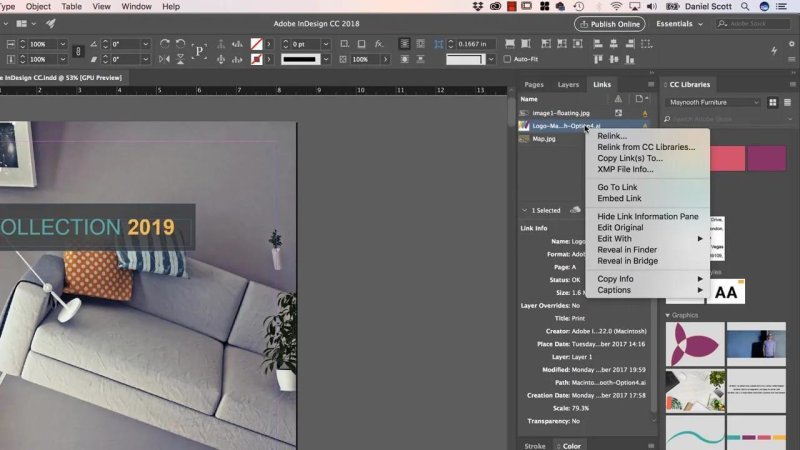Click the stroke color swatch

(256, 59)
